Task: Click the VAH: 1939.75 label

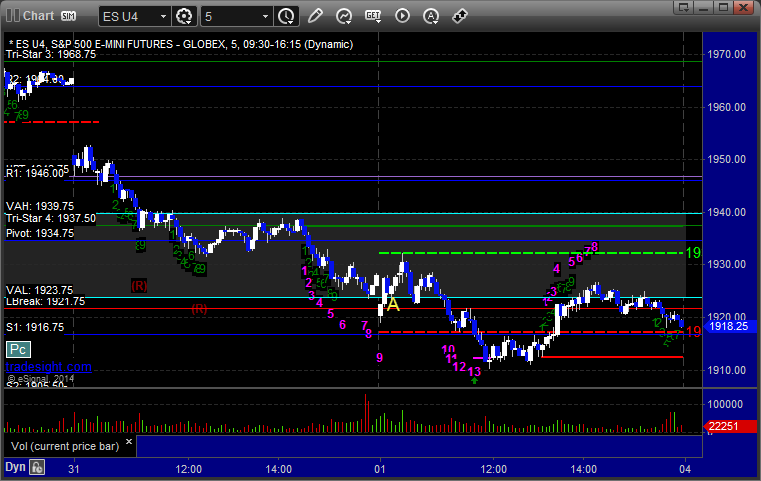Action: (40, 206)
